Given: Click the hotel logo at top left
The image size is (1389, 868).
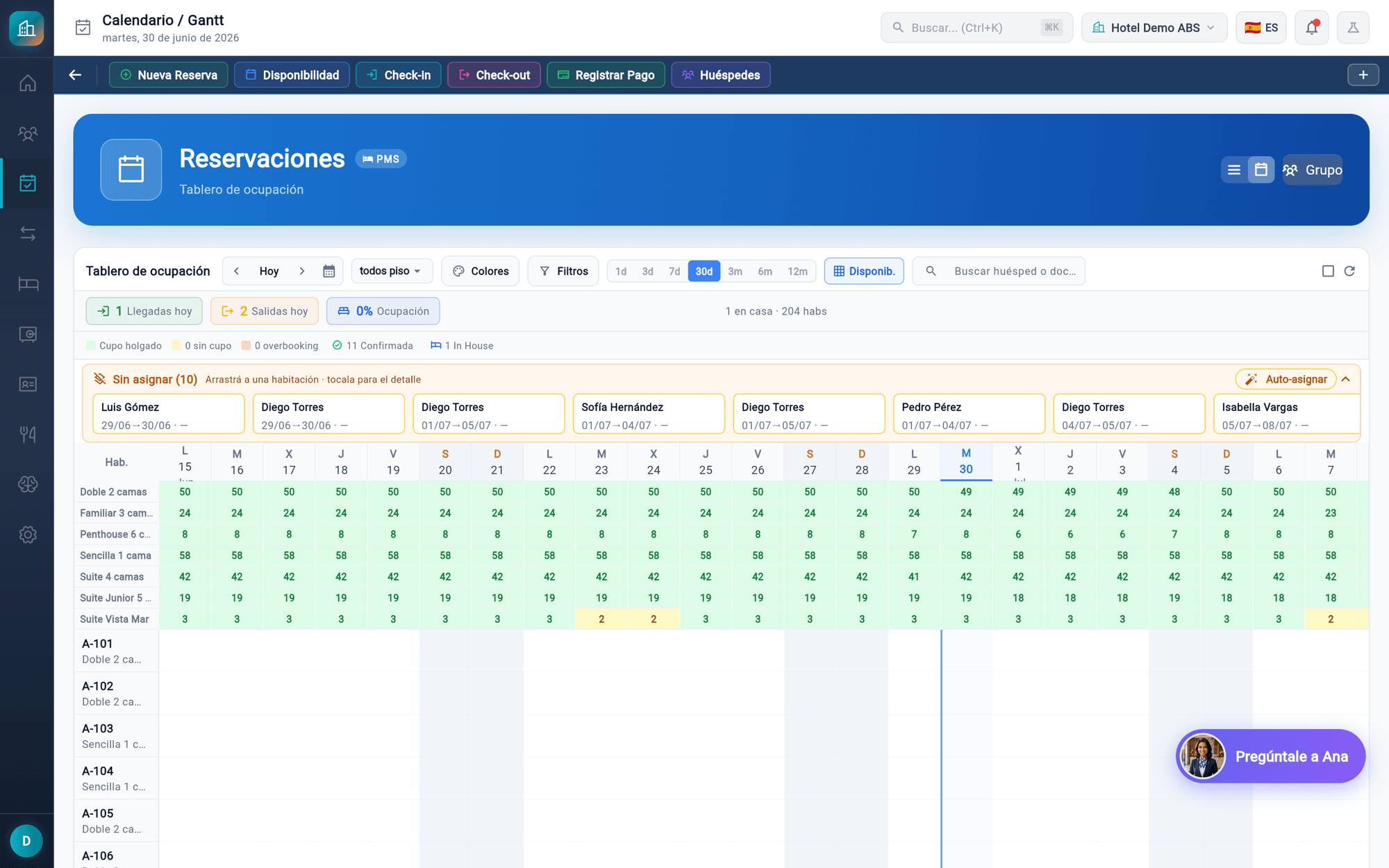Looking at the screenshot, I should tap(26, 28).
